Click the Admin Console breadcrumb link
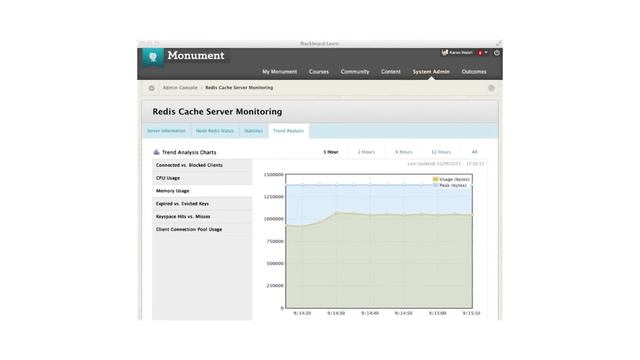Viewport: 640px width, 360px height. 180,88
